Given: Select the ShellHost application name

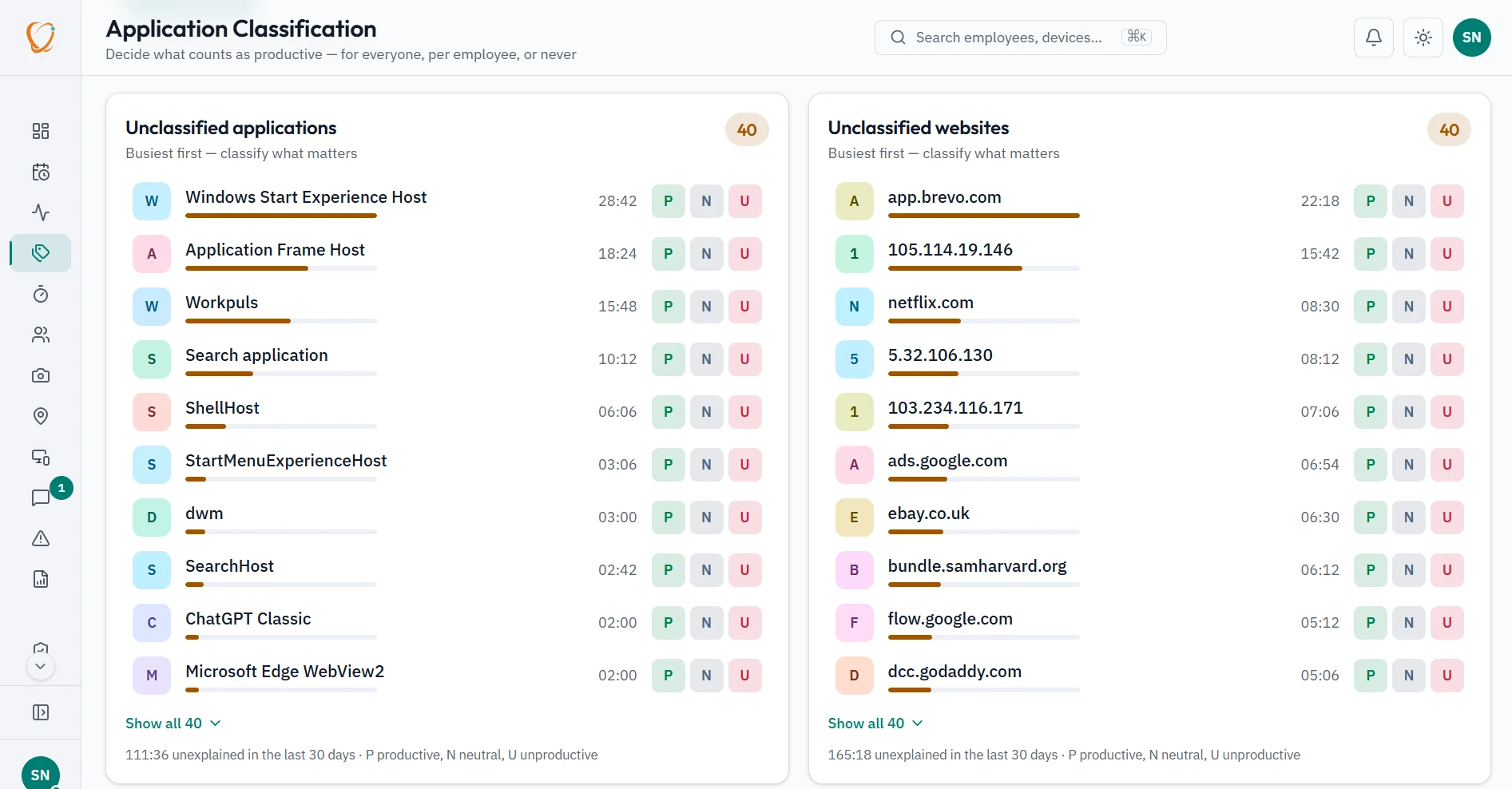Looking at the screenshot, I should coord(223,408).
